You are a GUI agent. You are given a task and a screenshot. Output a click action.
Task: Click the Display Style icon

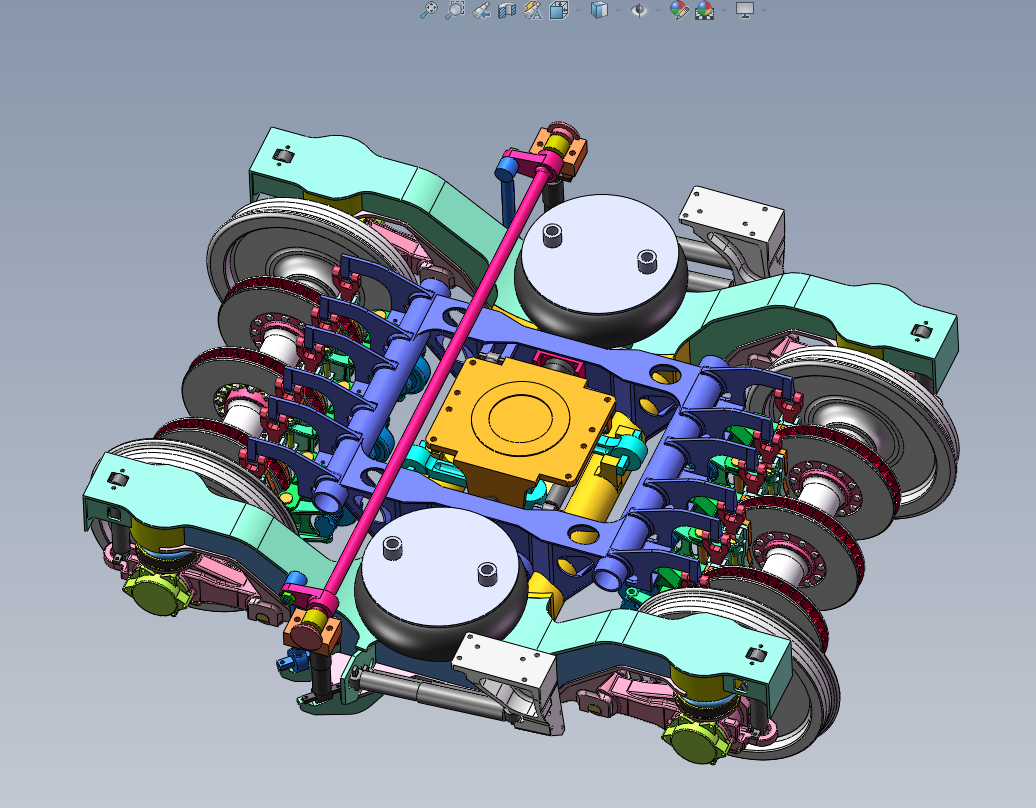point(599,10)
